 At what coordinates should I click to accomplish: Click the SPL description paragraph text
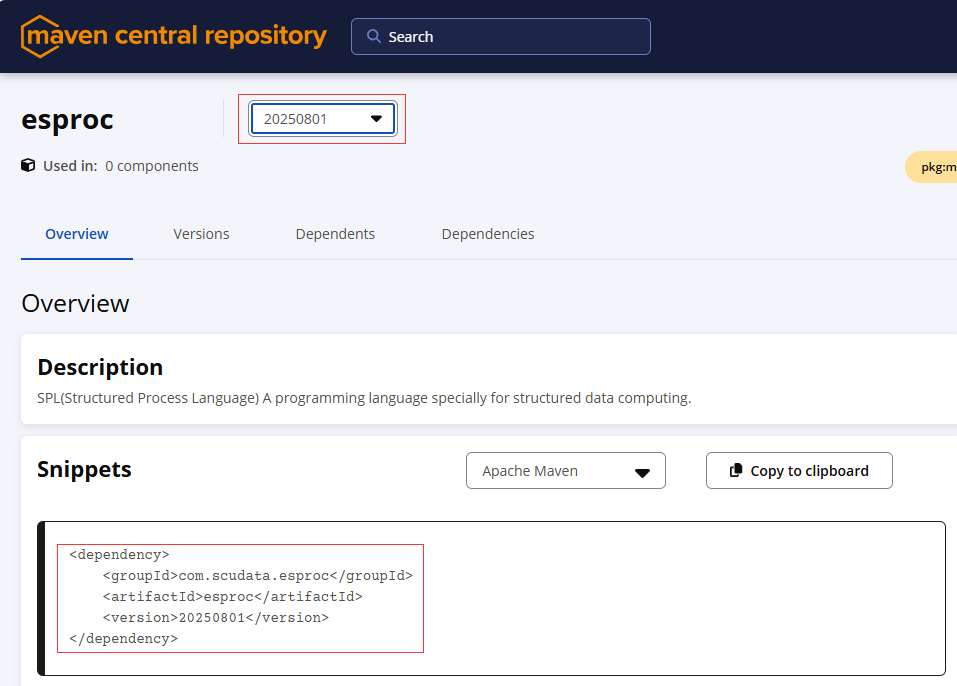pyautogui.click(x=363, y=398)
